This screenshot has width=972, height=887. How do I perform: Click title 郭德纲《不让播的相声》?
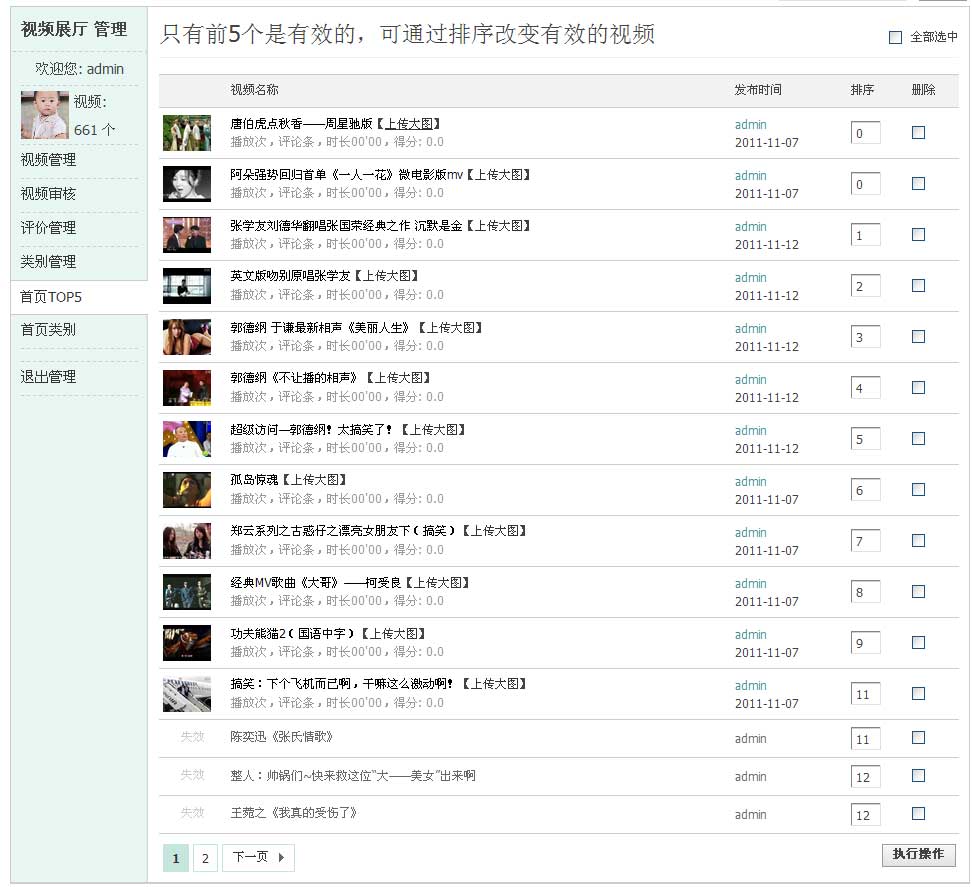pyautogui.click(x=294, y=377)
